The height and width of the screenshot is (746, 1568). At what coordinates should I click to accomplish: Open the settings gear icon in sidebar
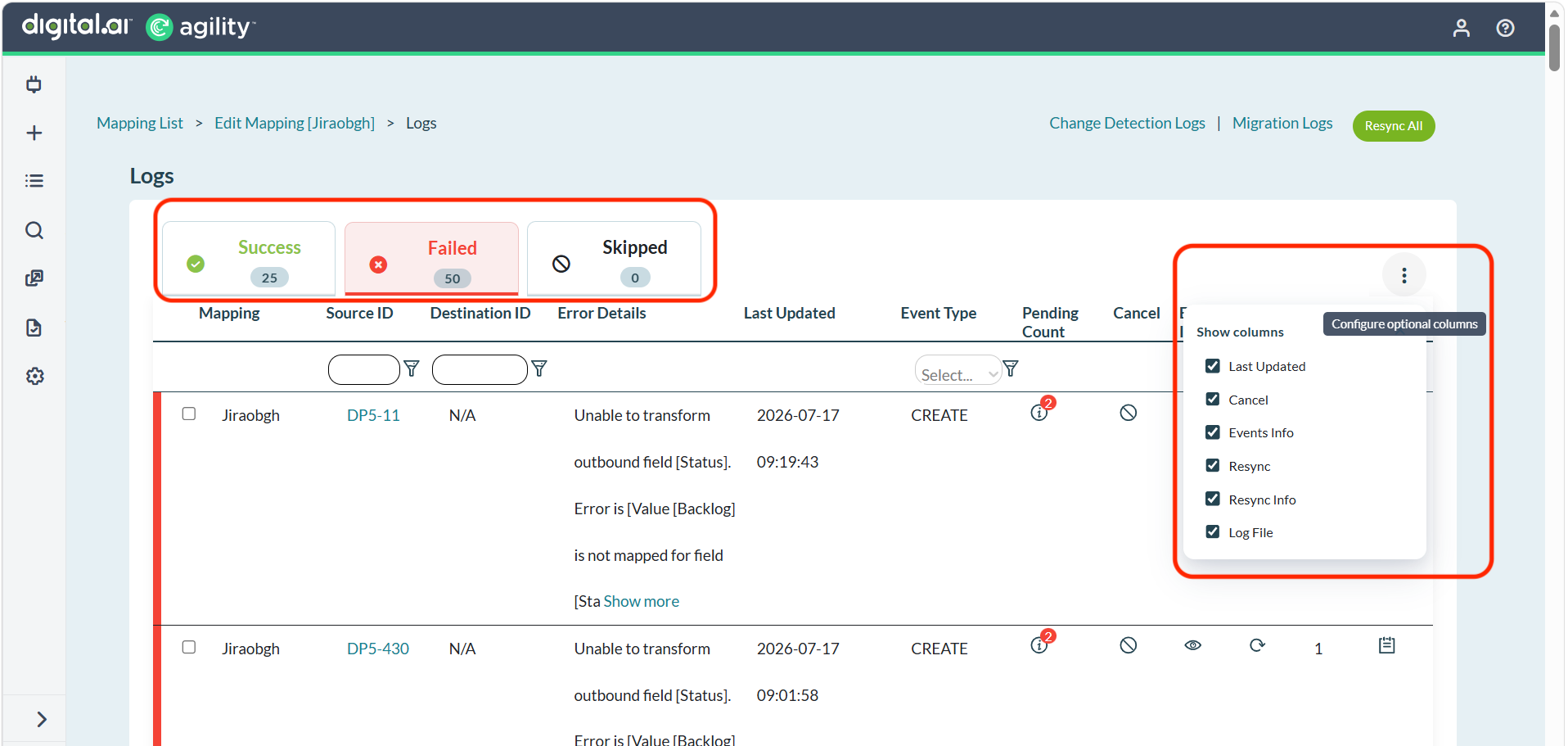pos(34,376)
